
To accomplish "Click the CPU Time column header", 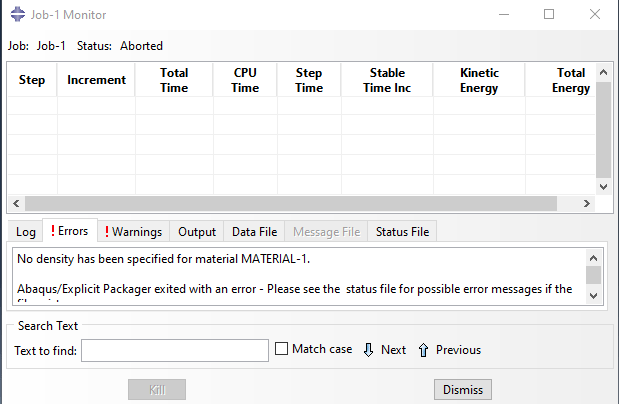I will click(x=245, y=80).
